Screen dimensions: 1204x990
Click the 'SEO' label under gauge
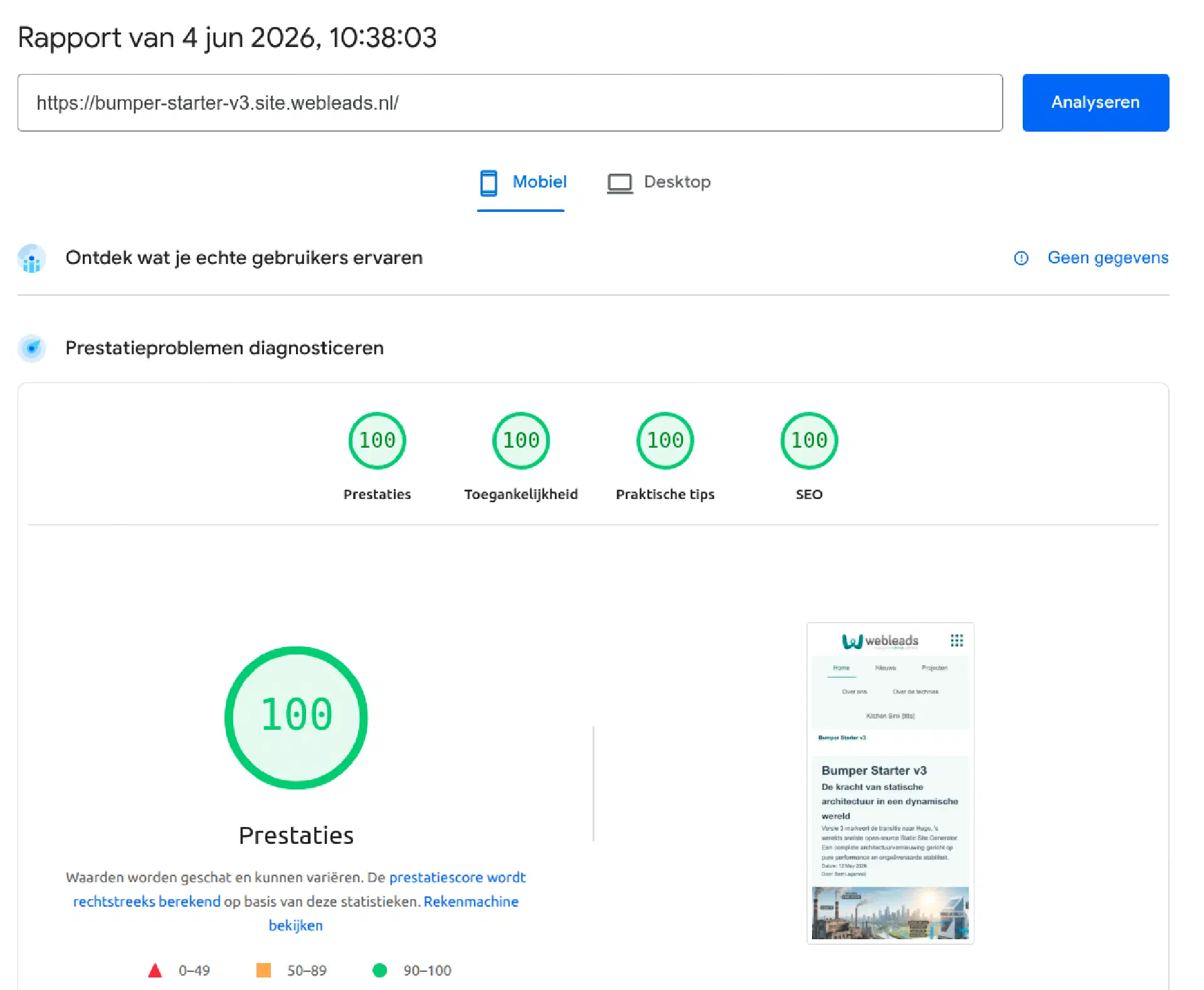click(x=809, y=494)
